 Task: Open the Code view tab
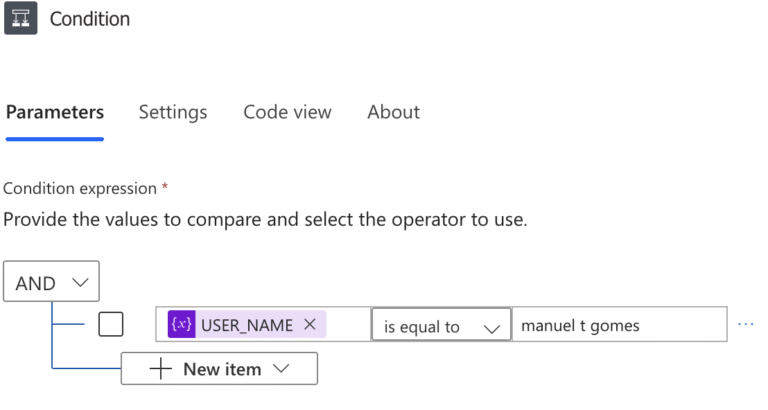[287, 112]
